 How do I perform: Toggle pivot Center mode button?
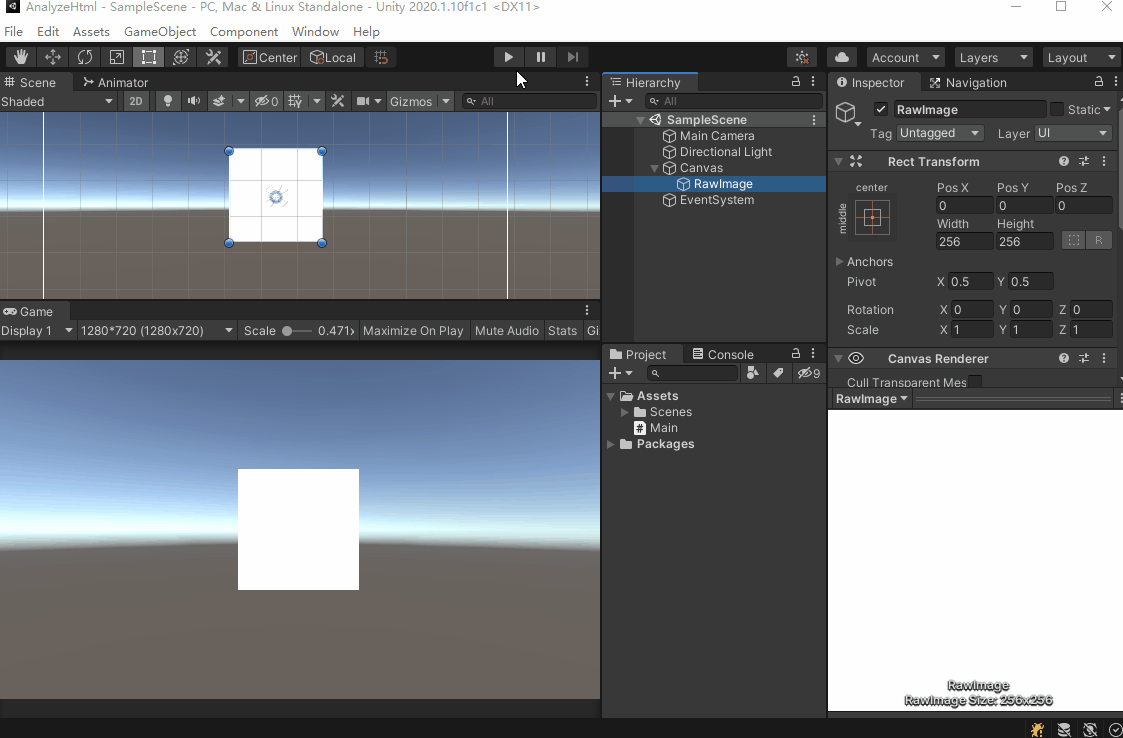tap(270, 57)
